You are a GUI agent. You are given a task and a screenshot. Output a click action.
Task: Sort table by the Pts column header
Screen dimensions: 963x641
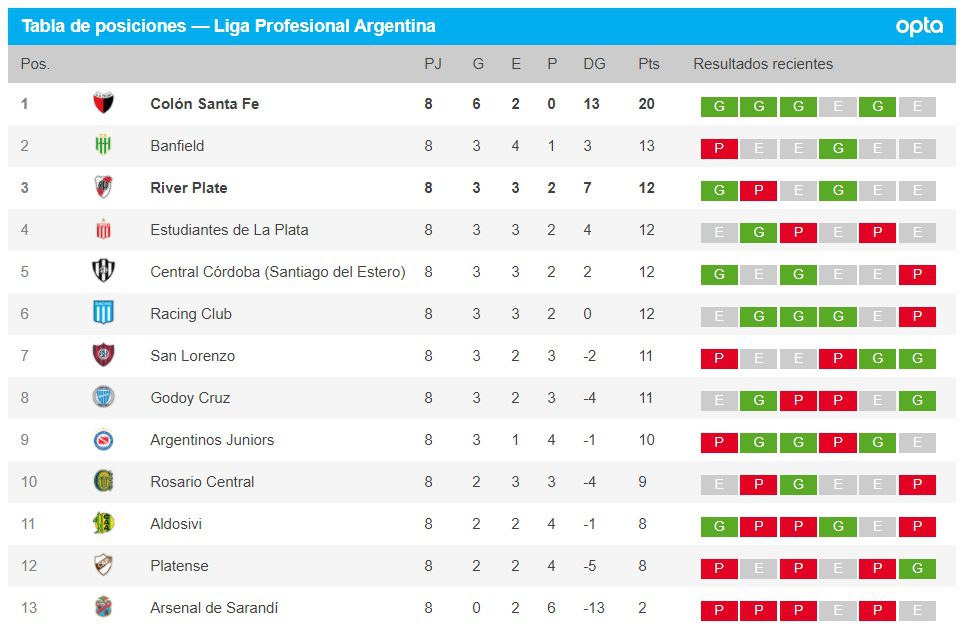[649, 64]
